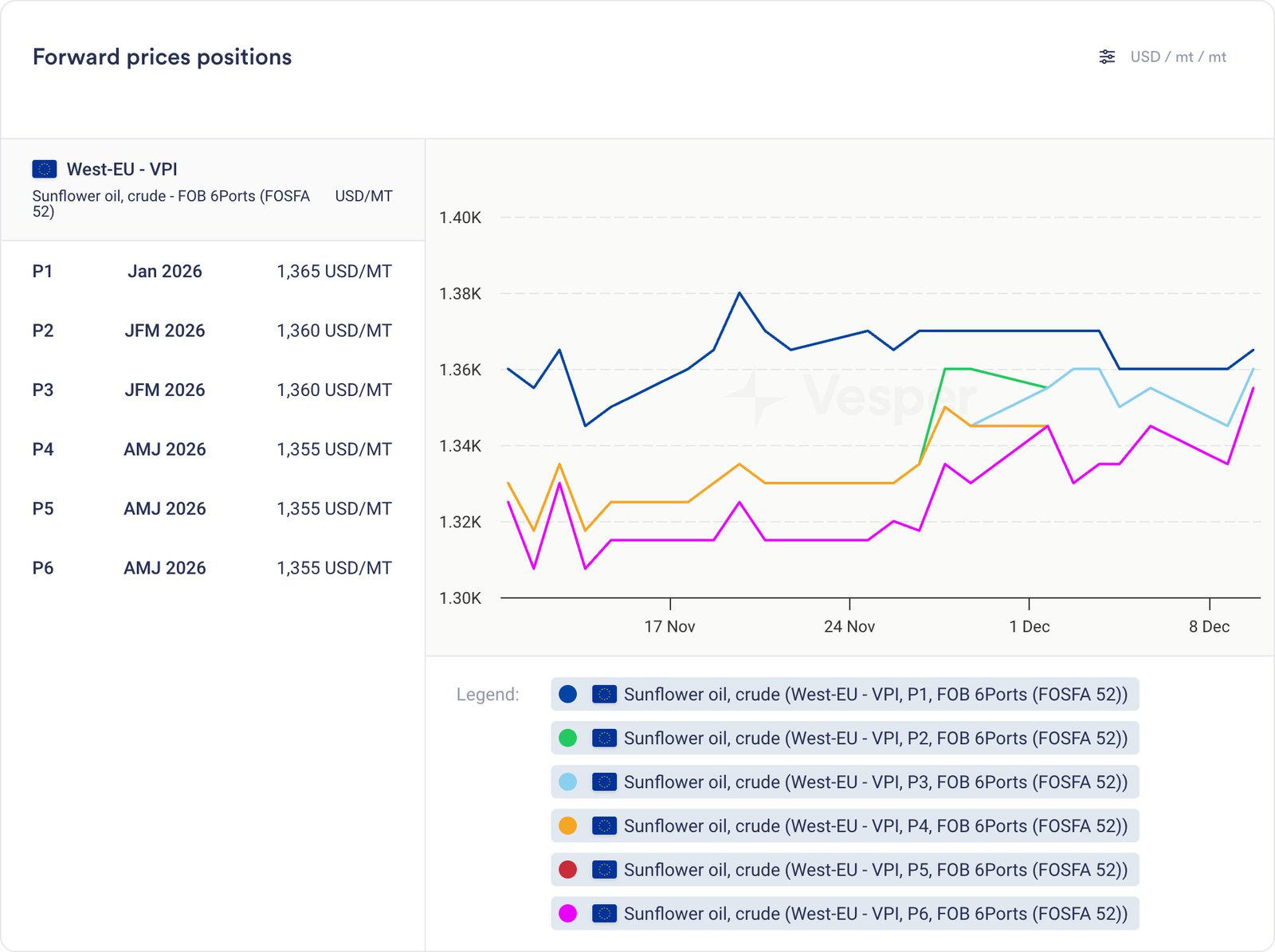Viewport: 1275px width, 952px height.
Task: Click the Forward prices positions title
Action: click(x=162, y=57)
